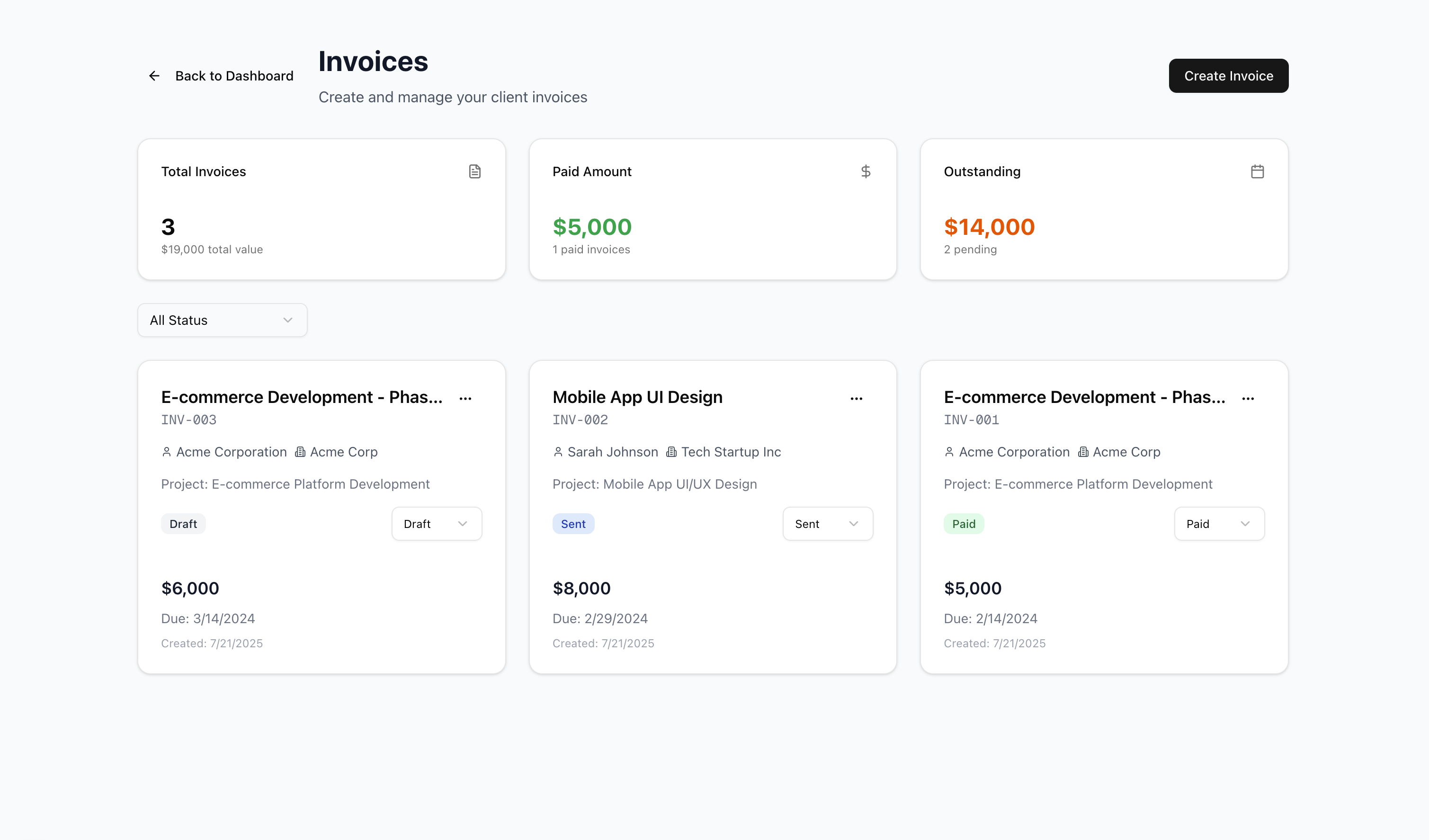Click the $19,000 total value text
This screenshot has width=1429, height=840.
coord(212,250)
